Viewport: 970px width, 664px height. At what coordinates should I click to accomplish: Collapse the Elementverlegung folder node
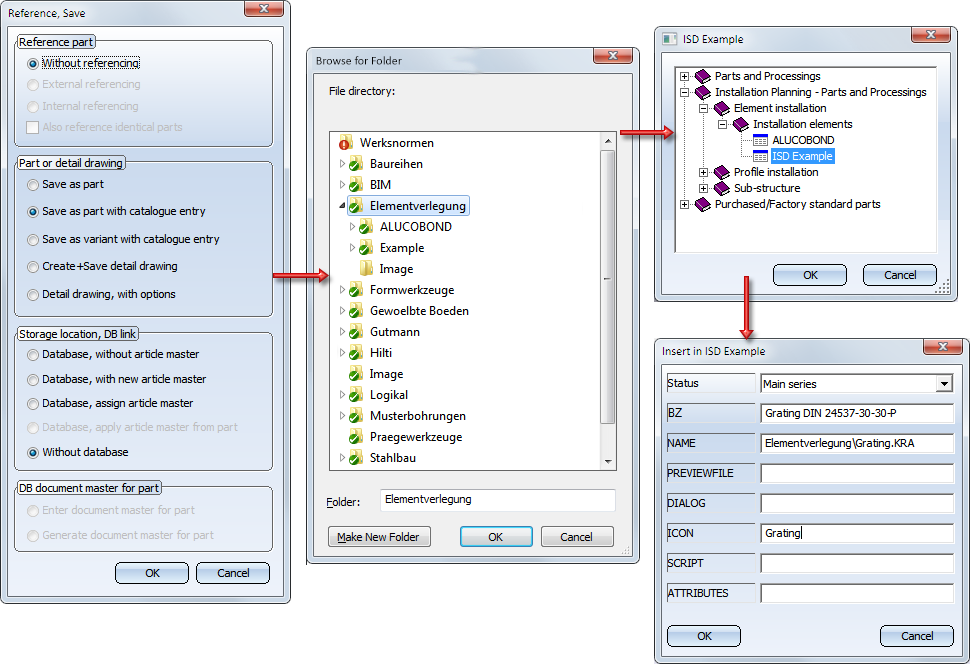tap(341, 206)
